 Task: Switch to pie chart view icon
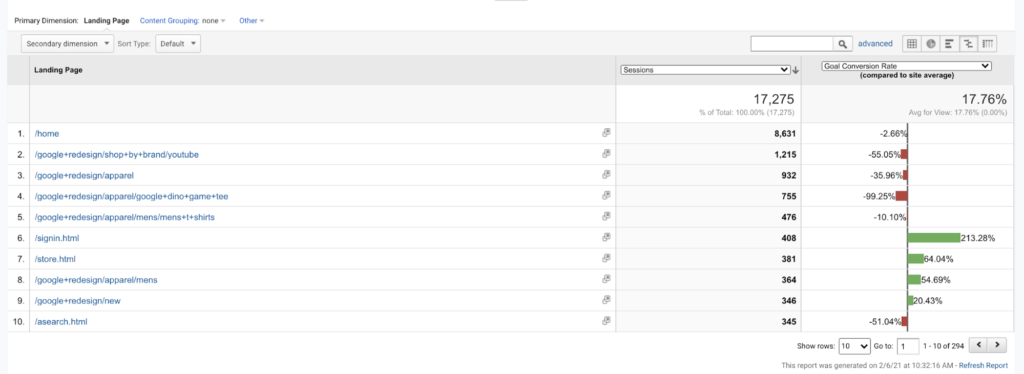pyautogui.click(x=931, y=44)
